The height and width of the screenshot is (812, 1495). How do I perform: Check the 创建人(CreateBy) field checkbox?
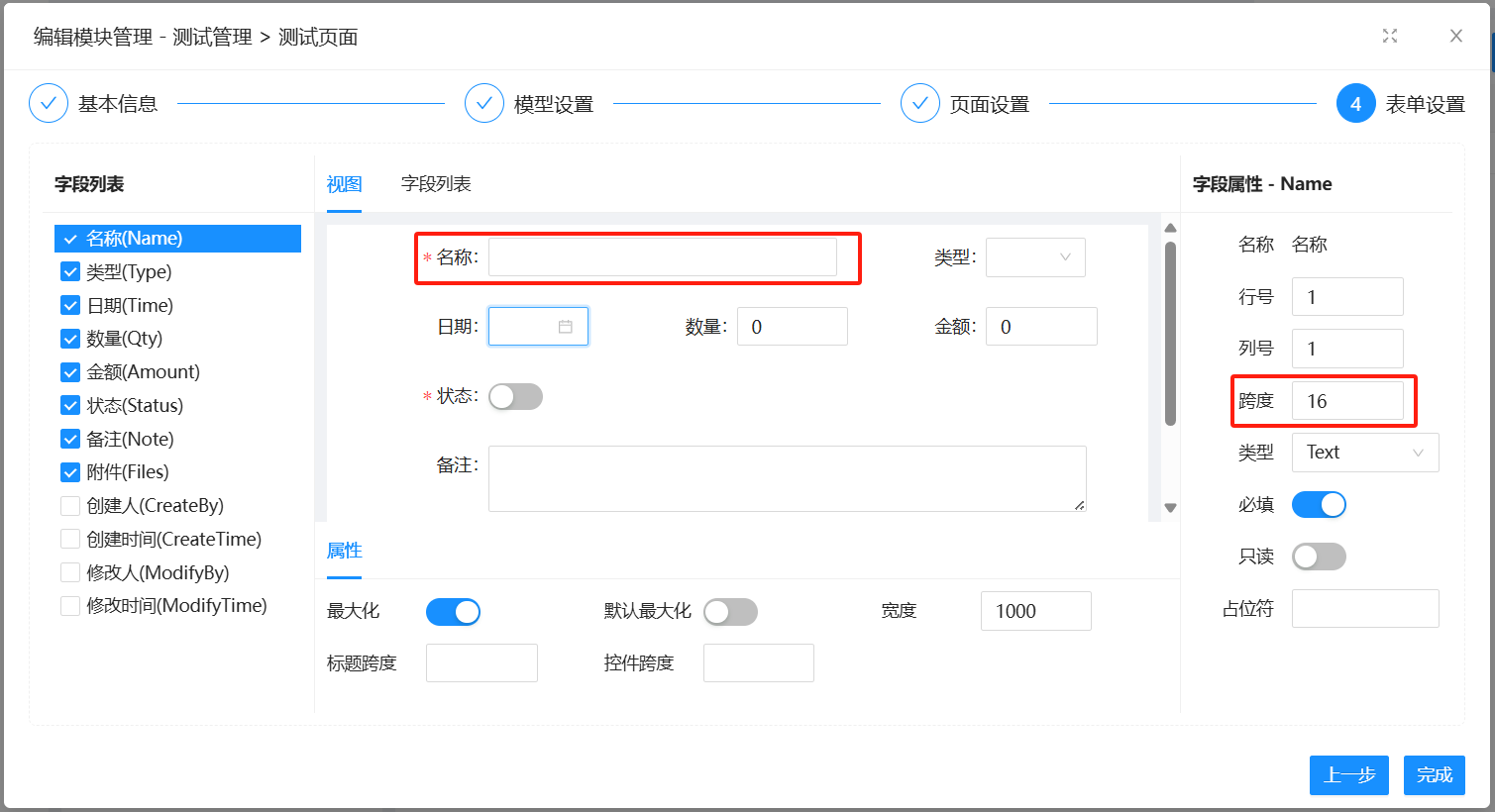[70, 506]
